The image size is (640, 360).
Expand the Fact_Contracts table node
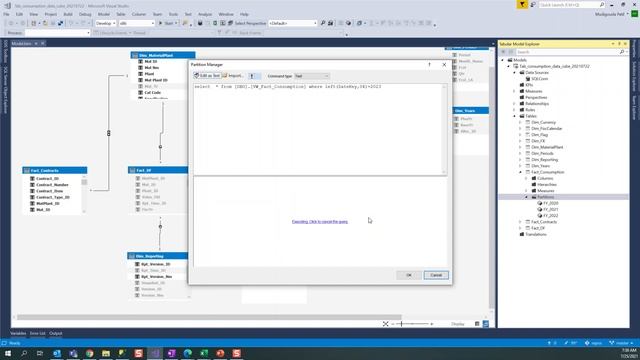[x=520, y=222]
